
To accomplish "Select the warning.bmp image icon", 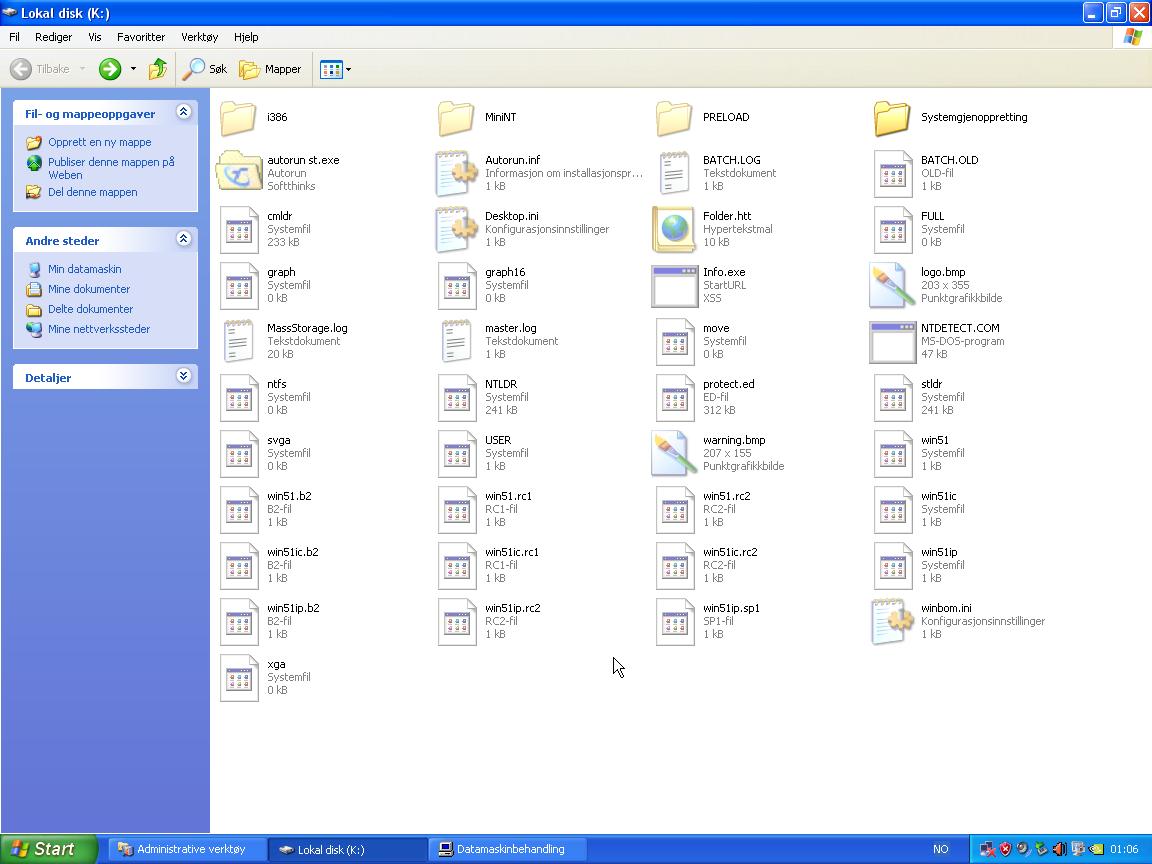I will [674, 453].
